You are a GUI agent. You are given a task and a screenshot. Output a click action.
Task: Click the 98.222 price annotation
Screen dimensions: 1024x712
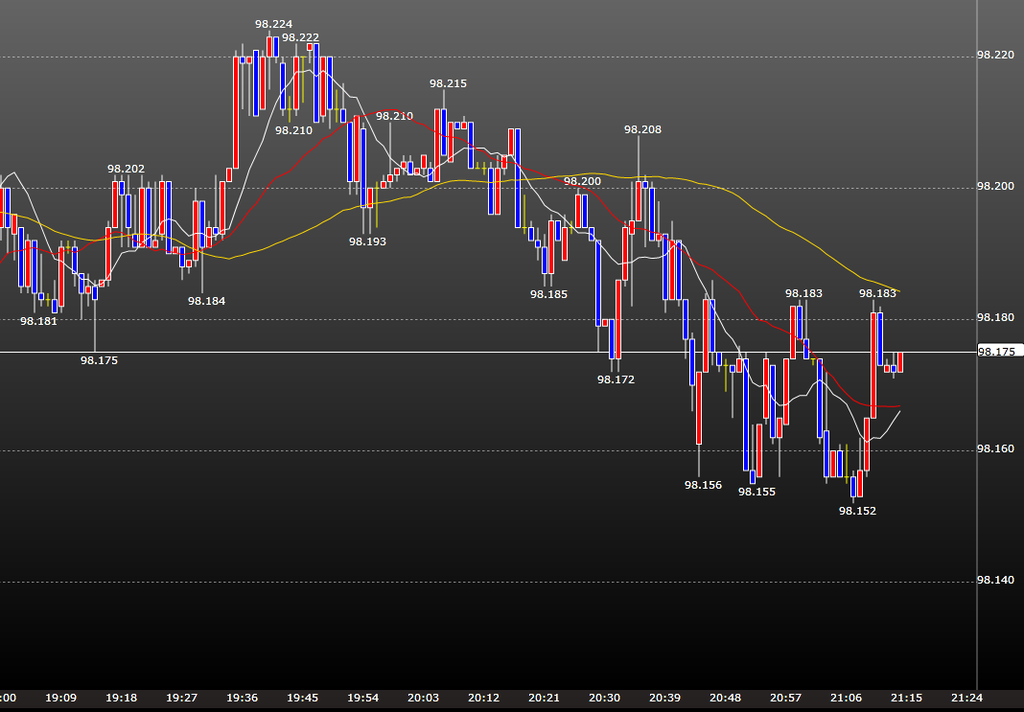(300, 37)
